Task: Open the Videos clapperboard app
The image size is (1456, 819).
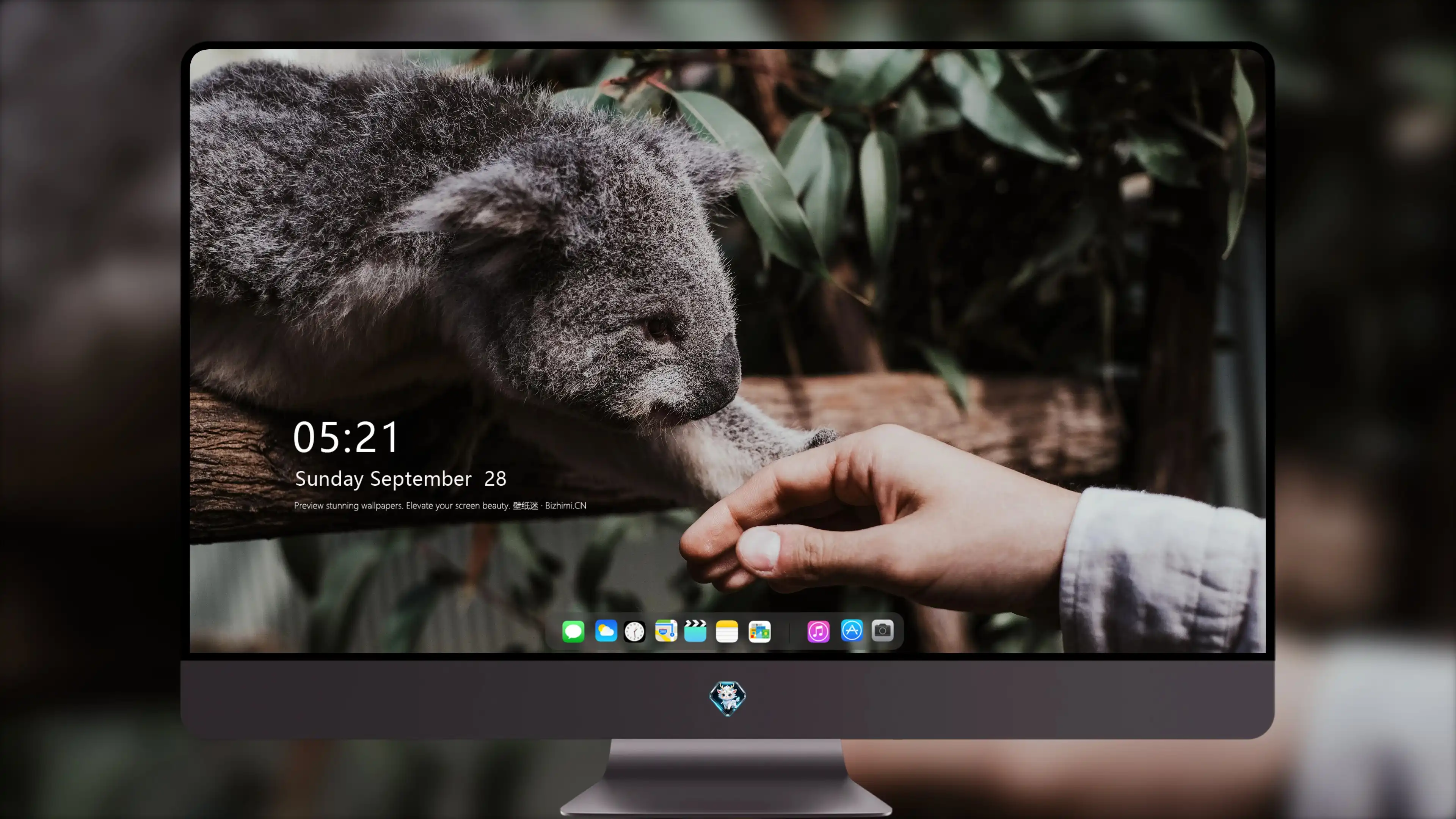Action: [x=695, y=631]
